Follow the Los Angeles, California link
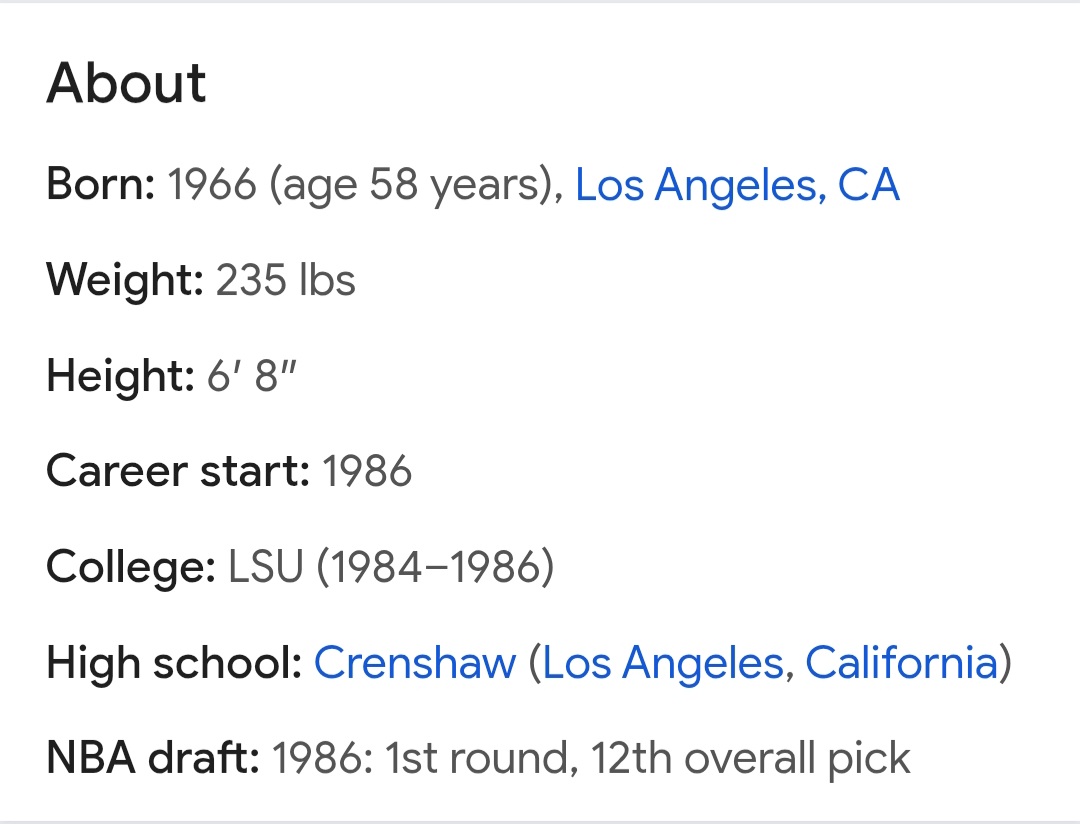The height and width of the screenshot is (824, 1080). 770,663
